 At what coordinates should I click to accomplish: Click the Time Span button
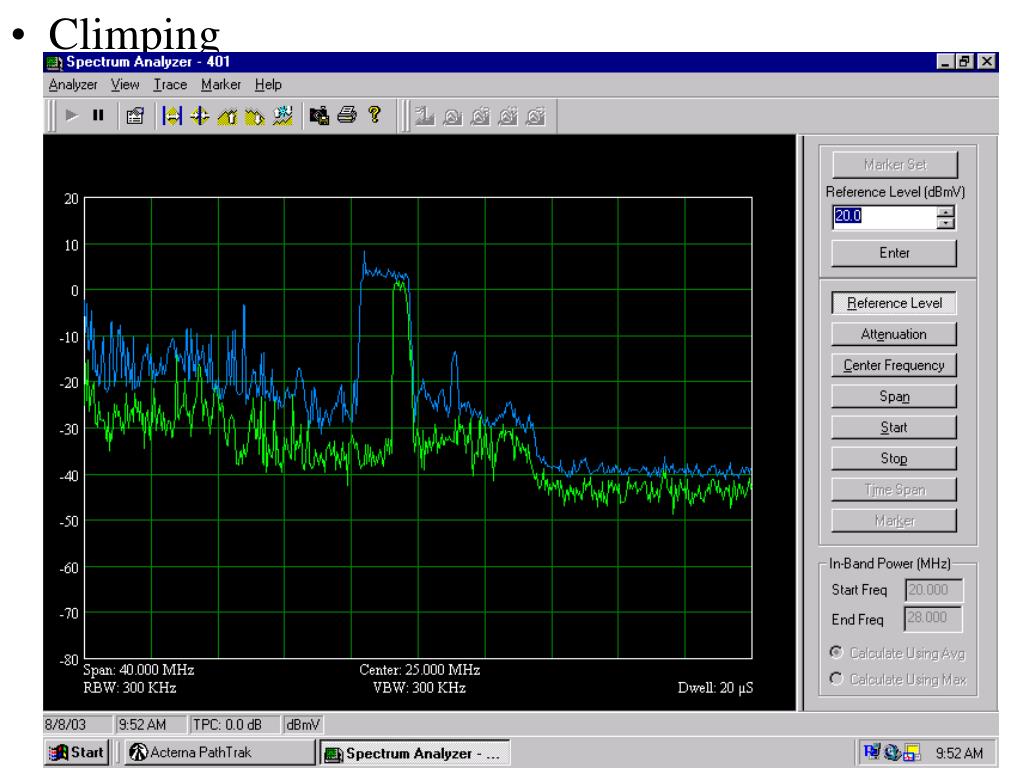(894, 490)
